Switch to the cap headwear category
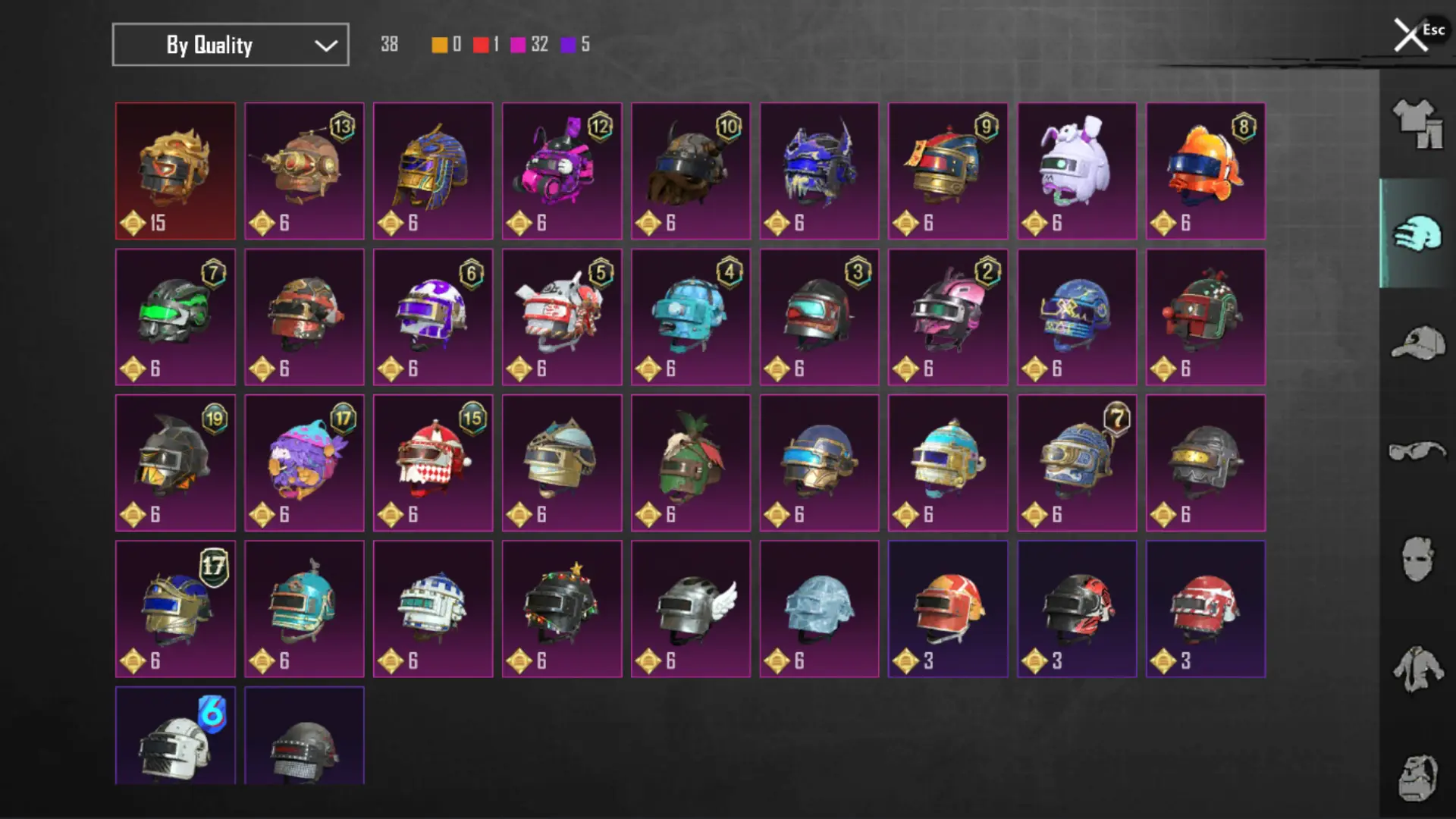The height and width of the screenshot is (819, 1456). click(1417, 343)
